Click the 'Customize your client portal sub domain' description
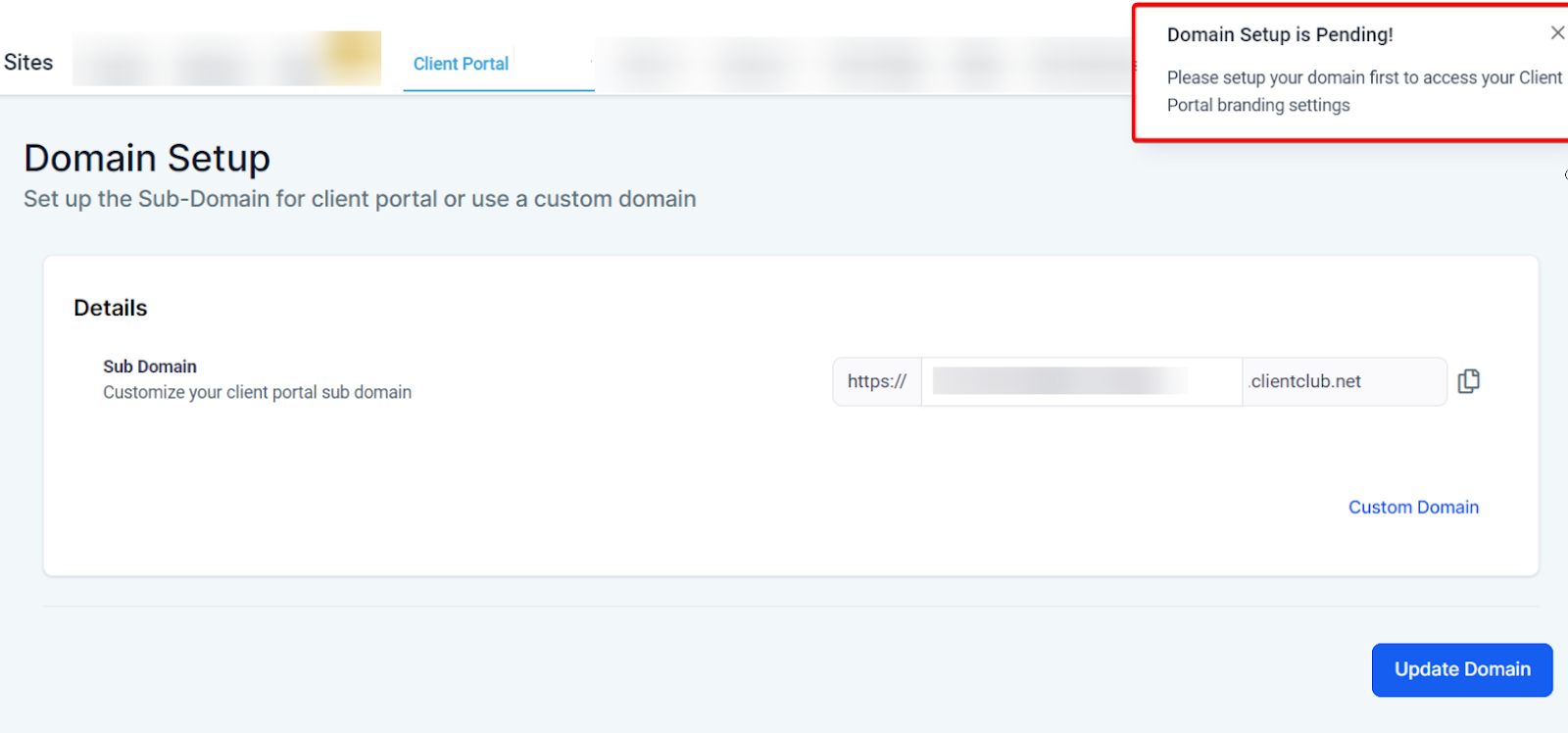Image resolution: width=1568 pixels, height=733 pixels. (257, 392)
